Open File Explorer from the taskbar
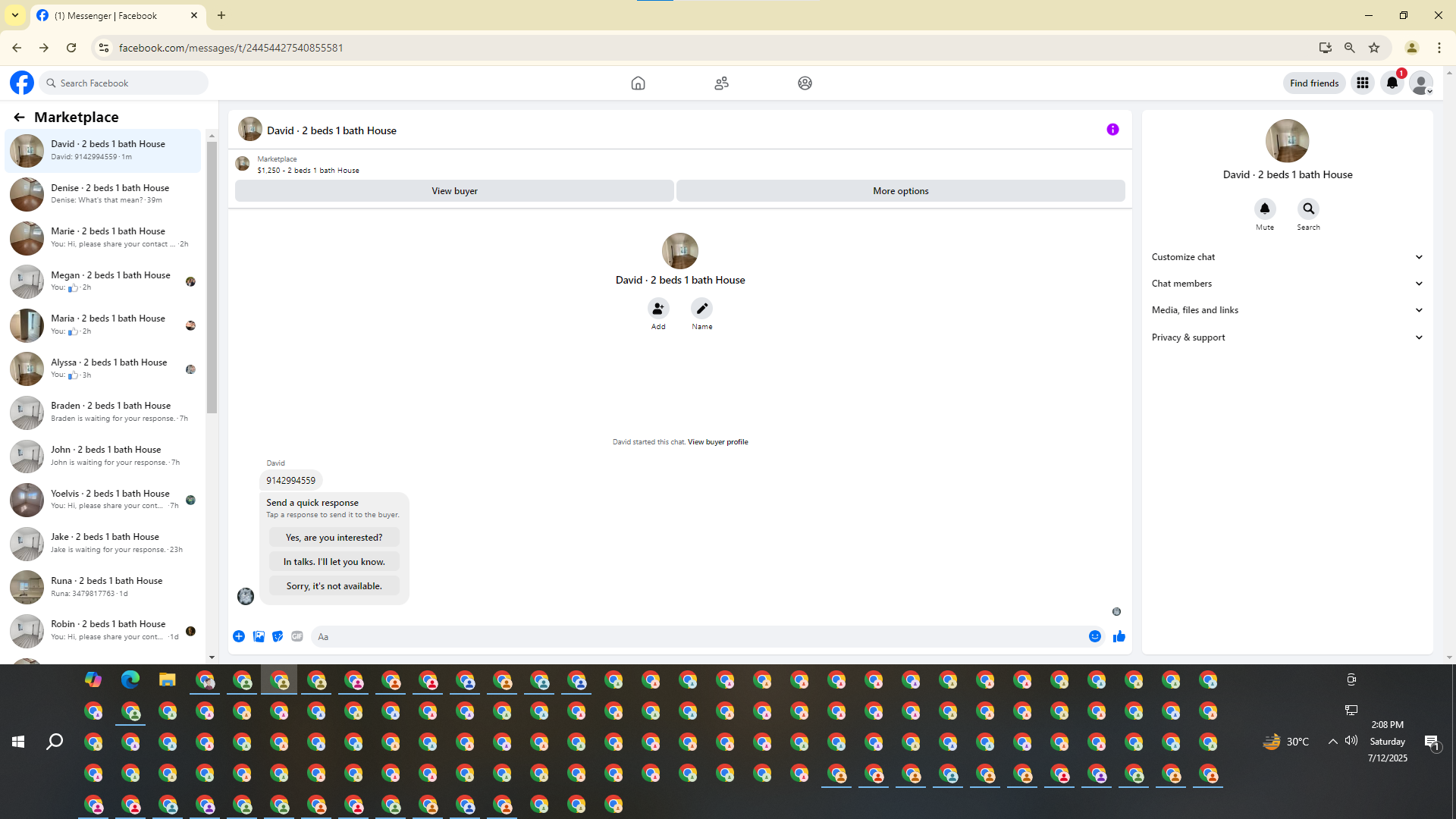The width and height of the screenshot is (1456, 819). coord(167,680)
